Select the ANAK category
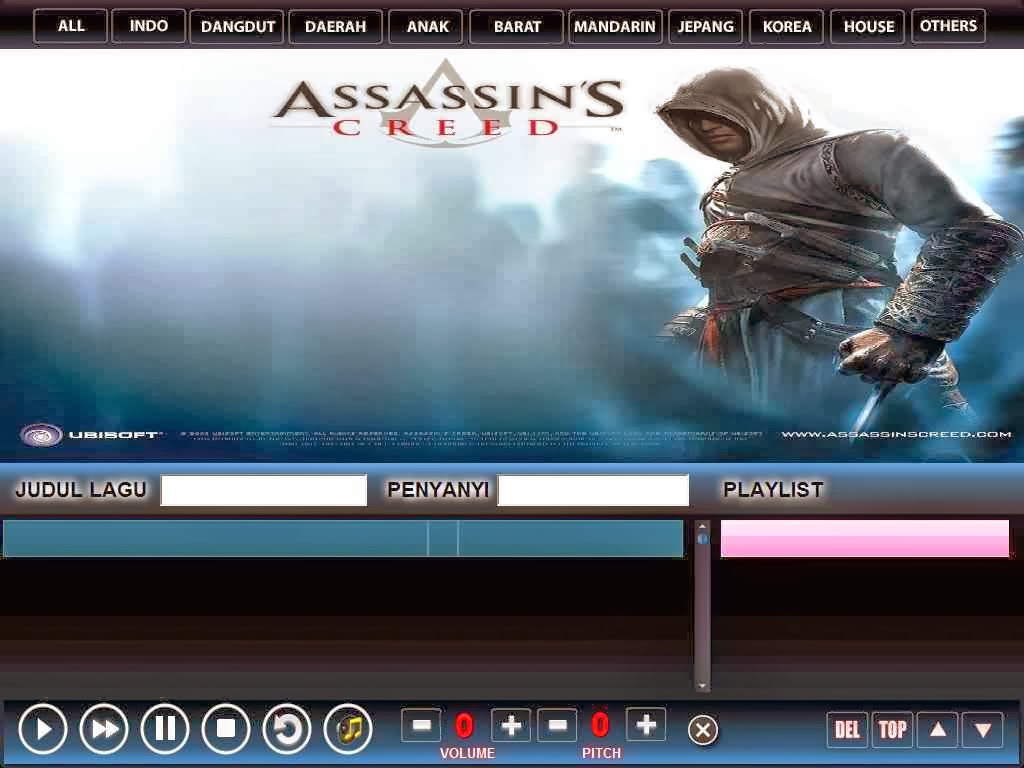The width and height of the screenshot is (1024, 768). coord(427,27)
